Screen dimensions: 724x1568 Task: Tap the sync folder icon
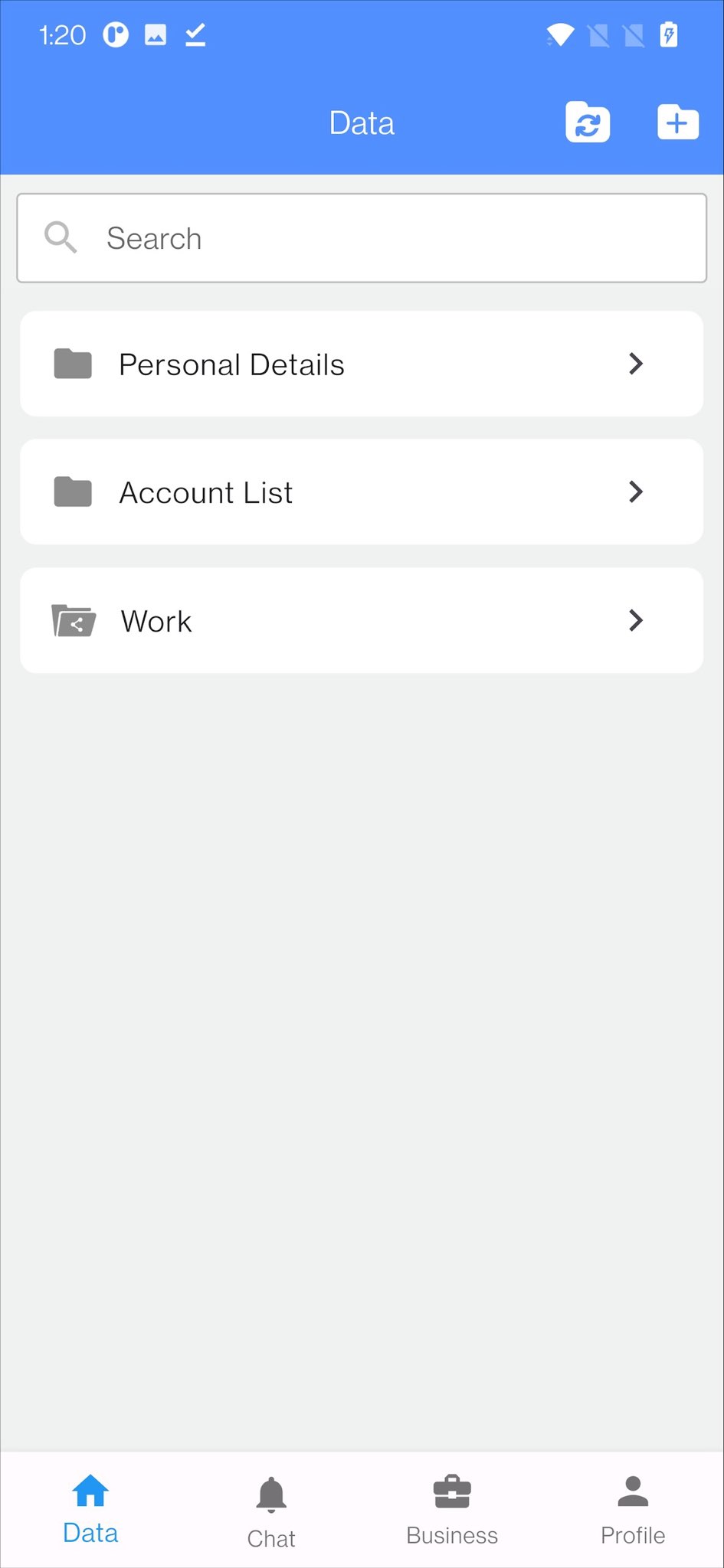[x=588, y=122]
